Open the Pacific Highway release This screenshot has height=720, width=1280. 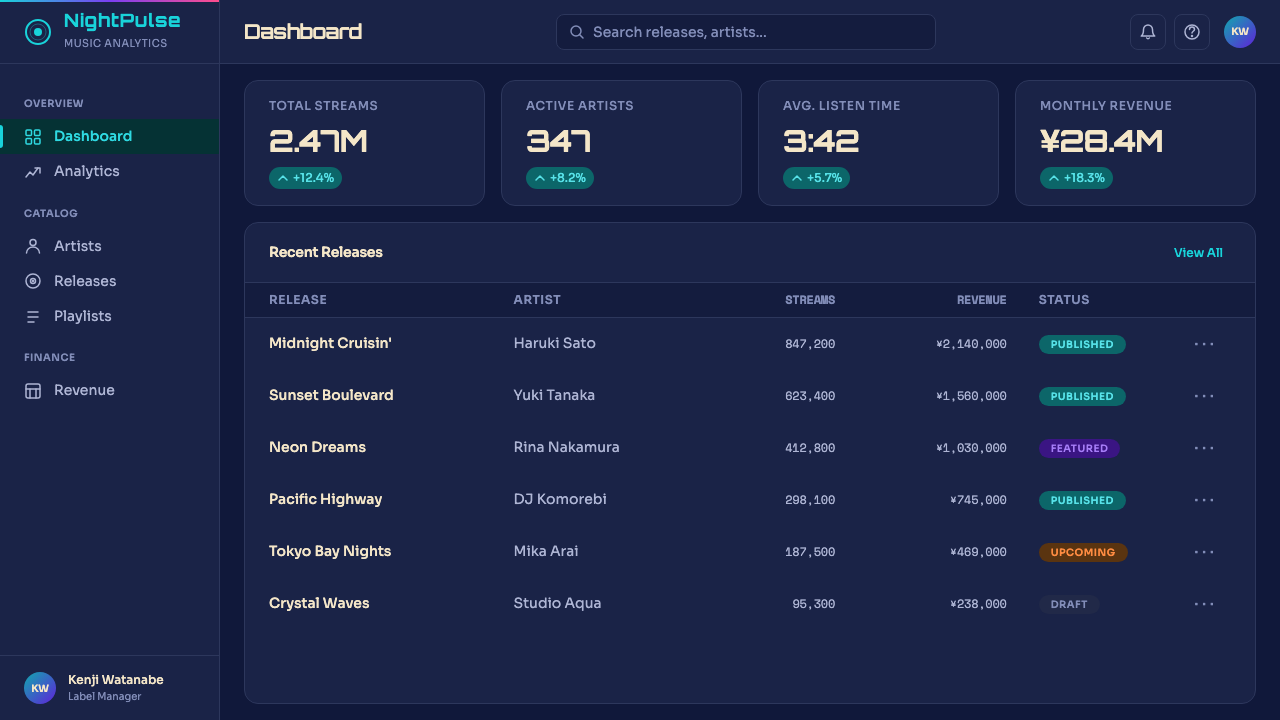(325, 499)
